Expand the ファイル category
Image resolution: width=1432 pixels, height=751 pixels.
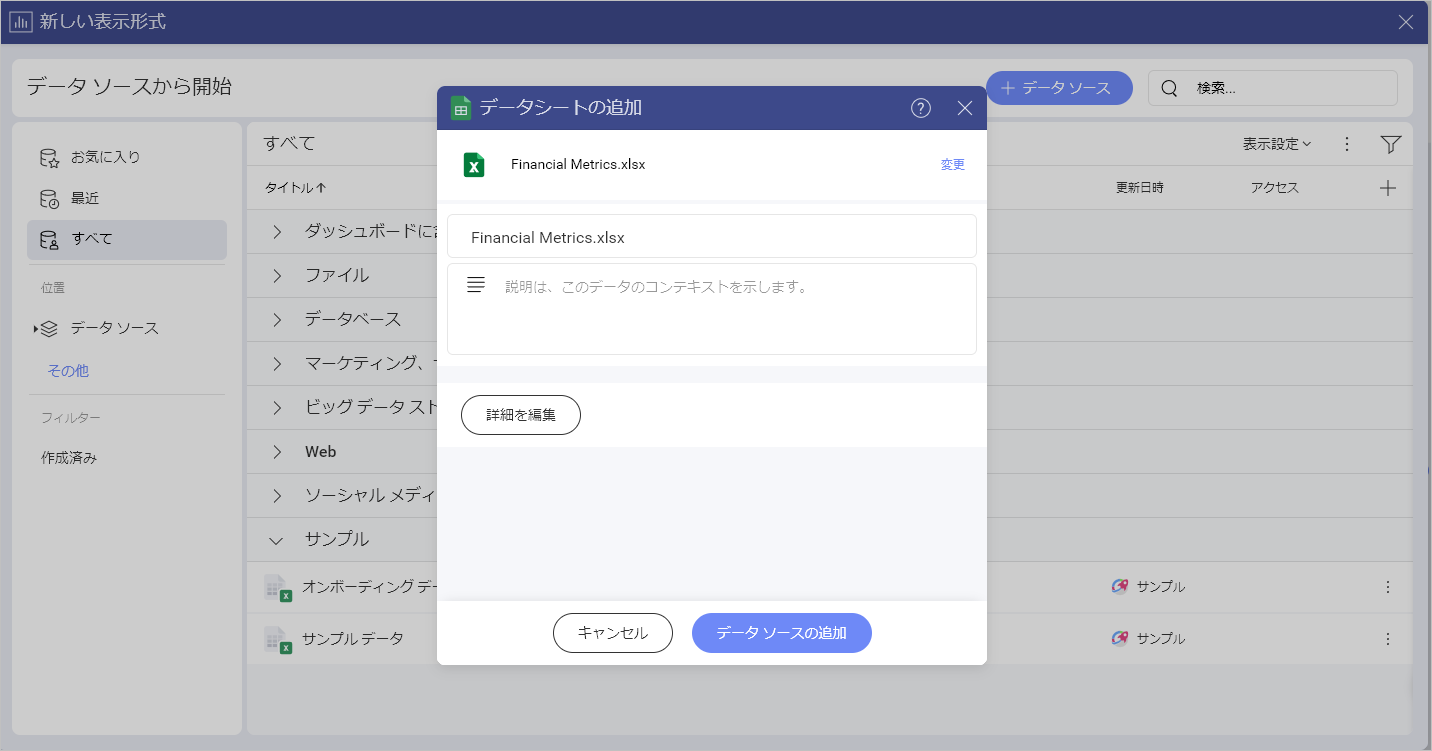[x=278, y=276]
